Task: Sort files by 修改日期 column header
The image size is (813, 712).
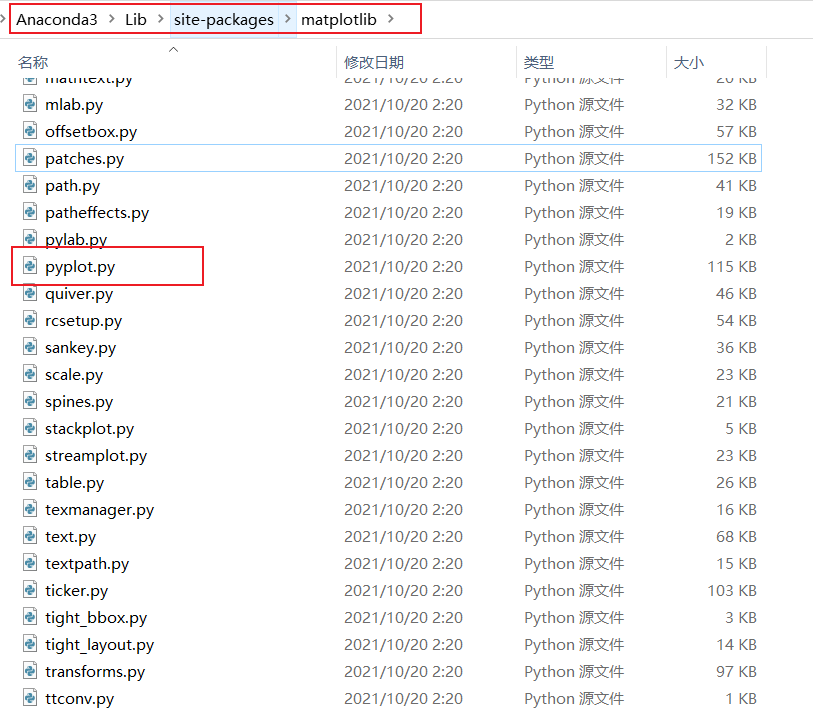Action: pyautogui.click(x=374, y=63)
